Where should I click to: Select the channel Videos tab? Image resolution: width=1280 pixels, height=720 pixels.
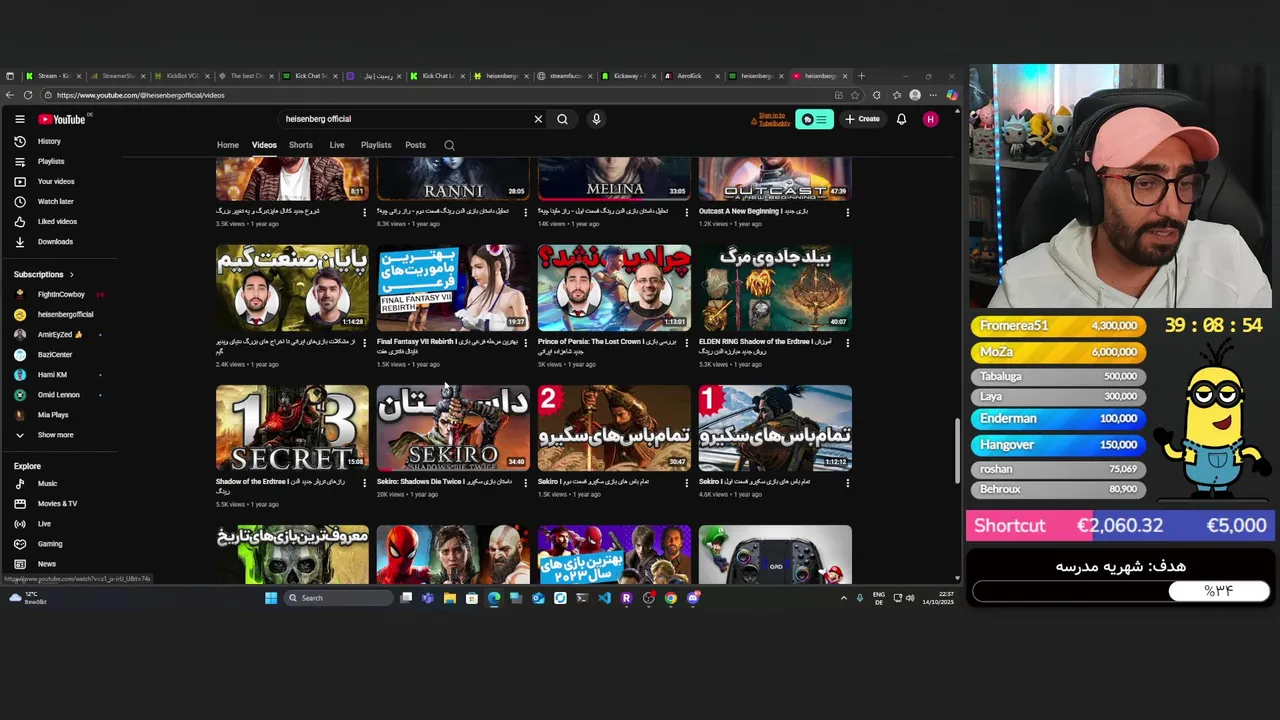click(x=264, y=145)
